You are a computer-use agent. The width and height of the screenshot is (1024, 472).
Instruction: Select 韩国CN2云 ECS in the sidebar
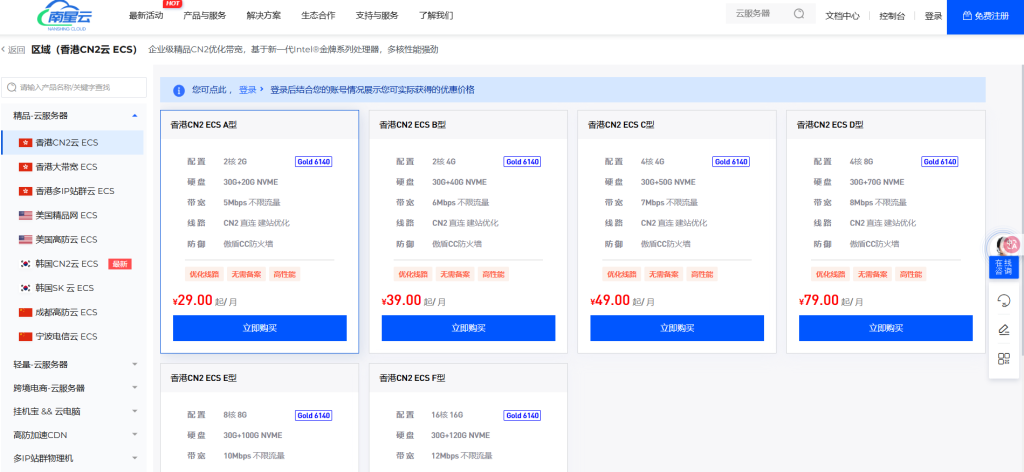point(66,263)
